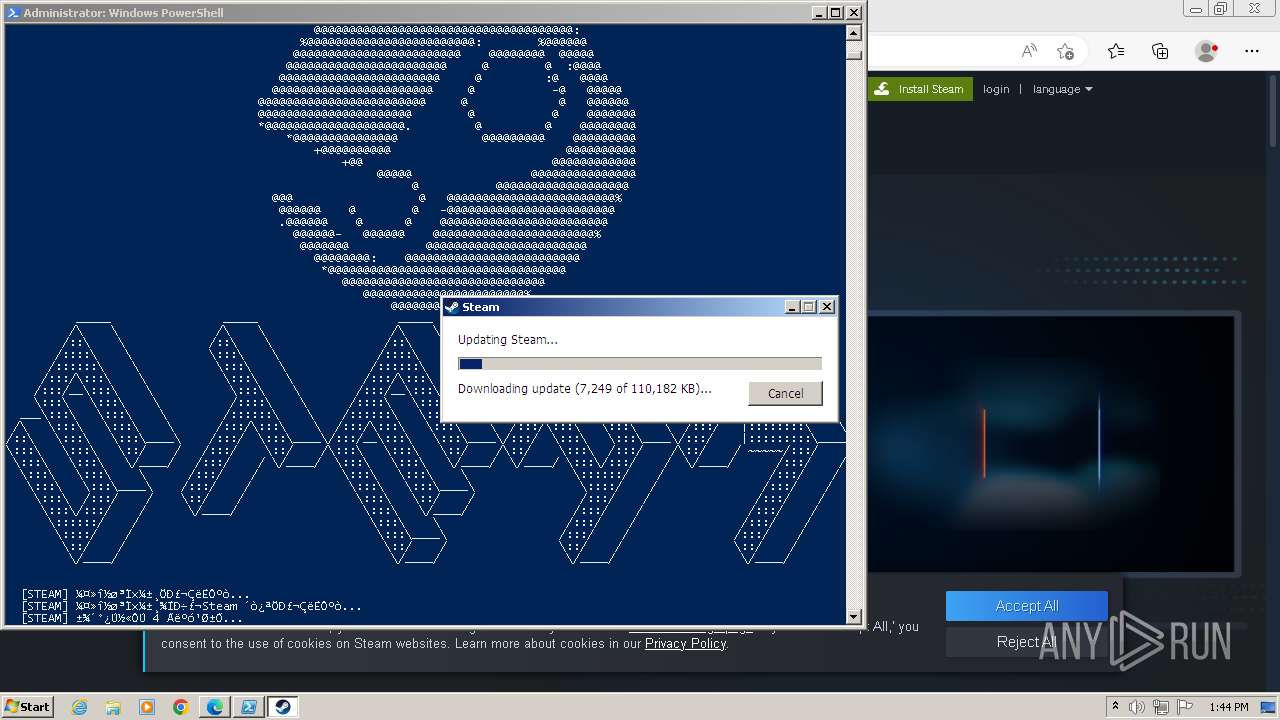Image resolution: width=1280 pixels, height=720 pixels.
Task: Open the Privacy Policy link
Action: [685, 643]
